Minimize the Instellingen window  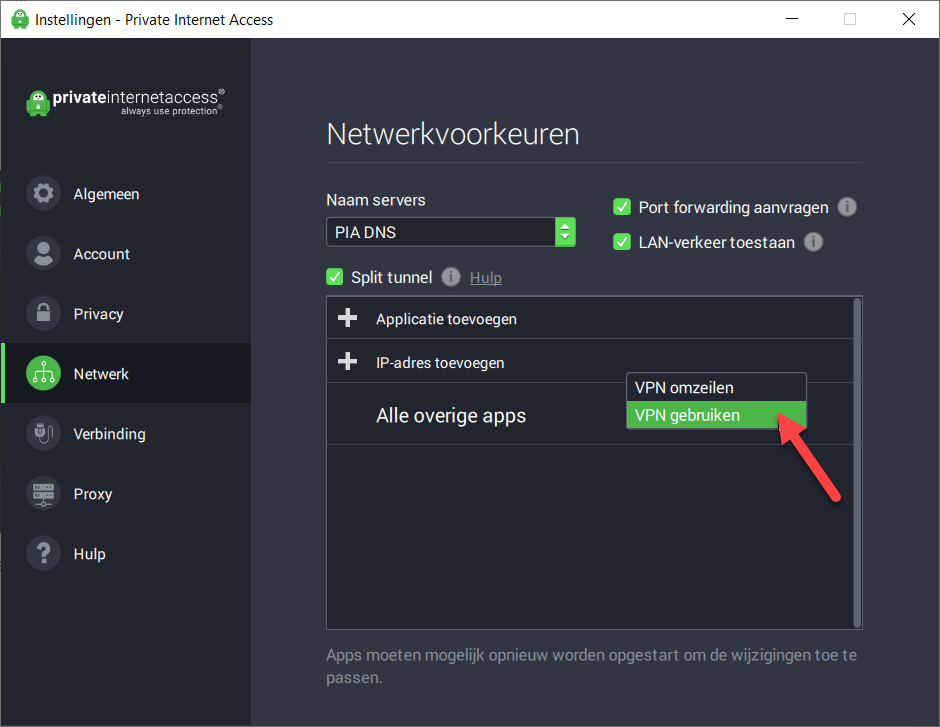point(792,19)
